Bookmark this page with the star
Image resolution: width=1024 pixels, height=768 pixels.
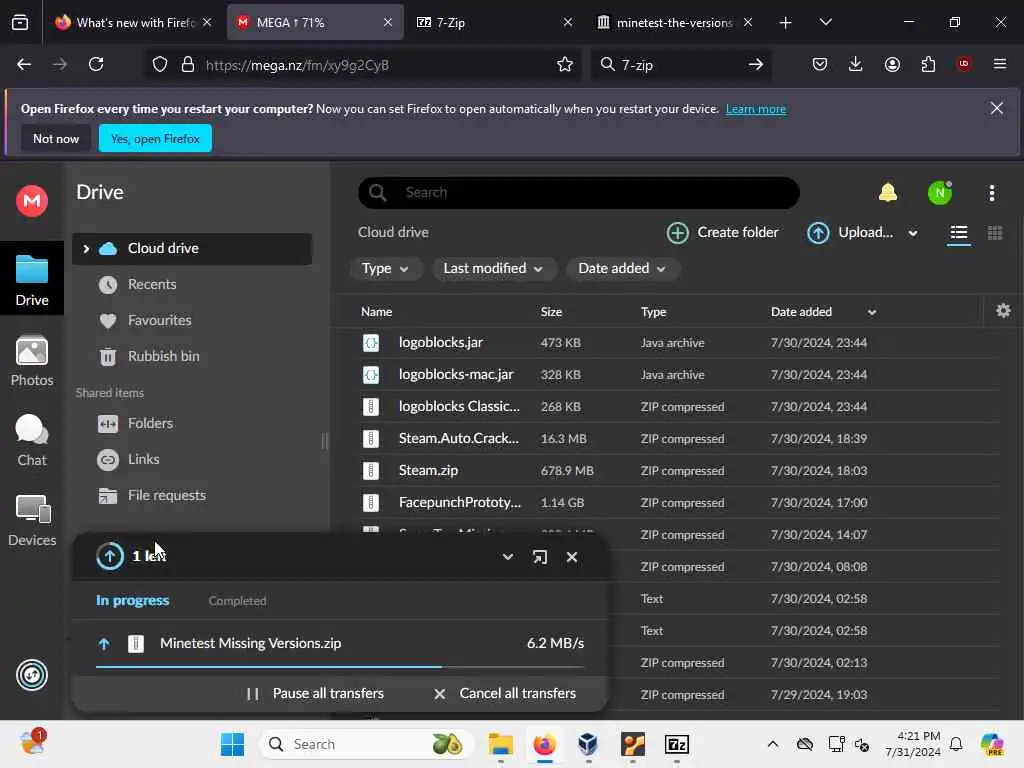[x=565, y=64]
